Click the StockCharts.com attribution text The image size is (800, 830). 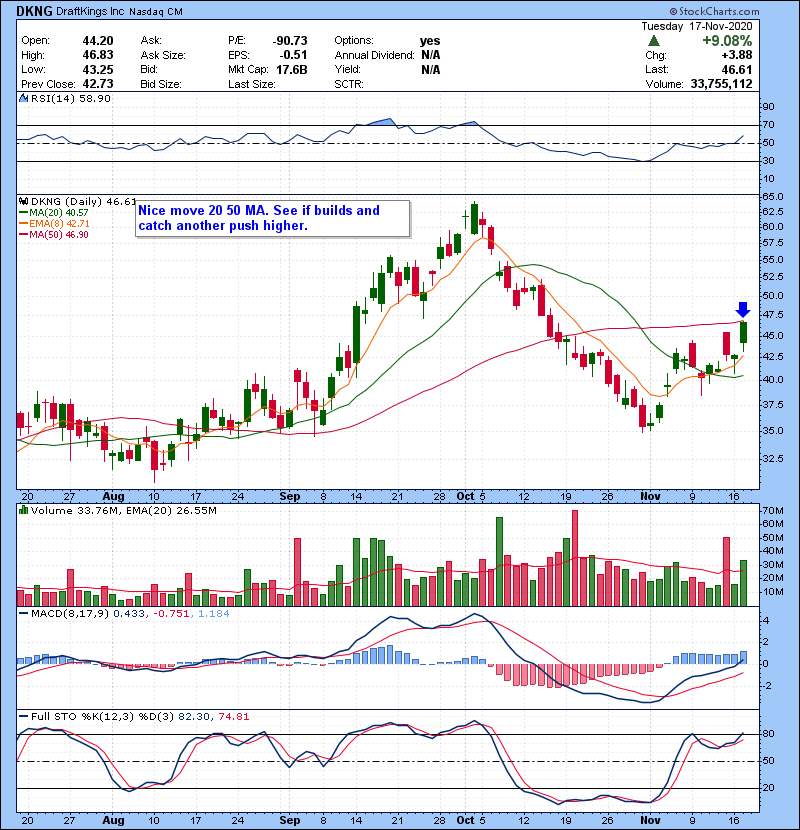(714, 11)
